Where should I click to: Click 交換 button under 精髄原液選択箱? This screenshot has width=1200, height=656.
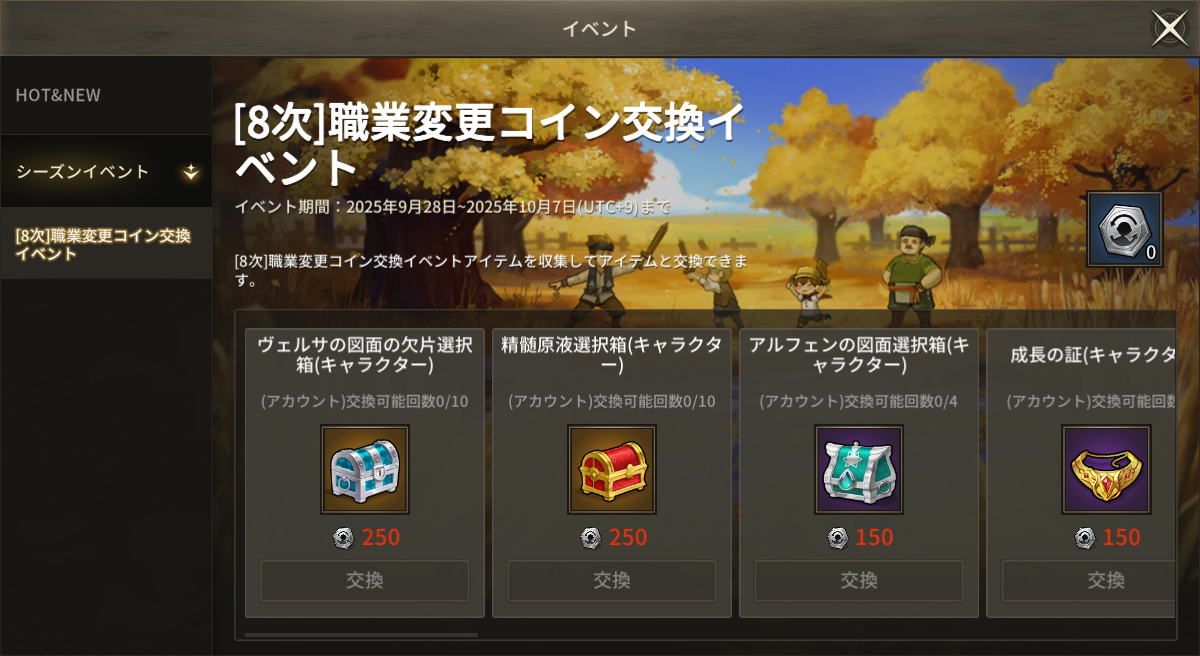(612, 581)
